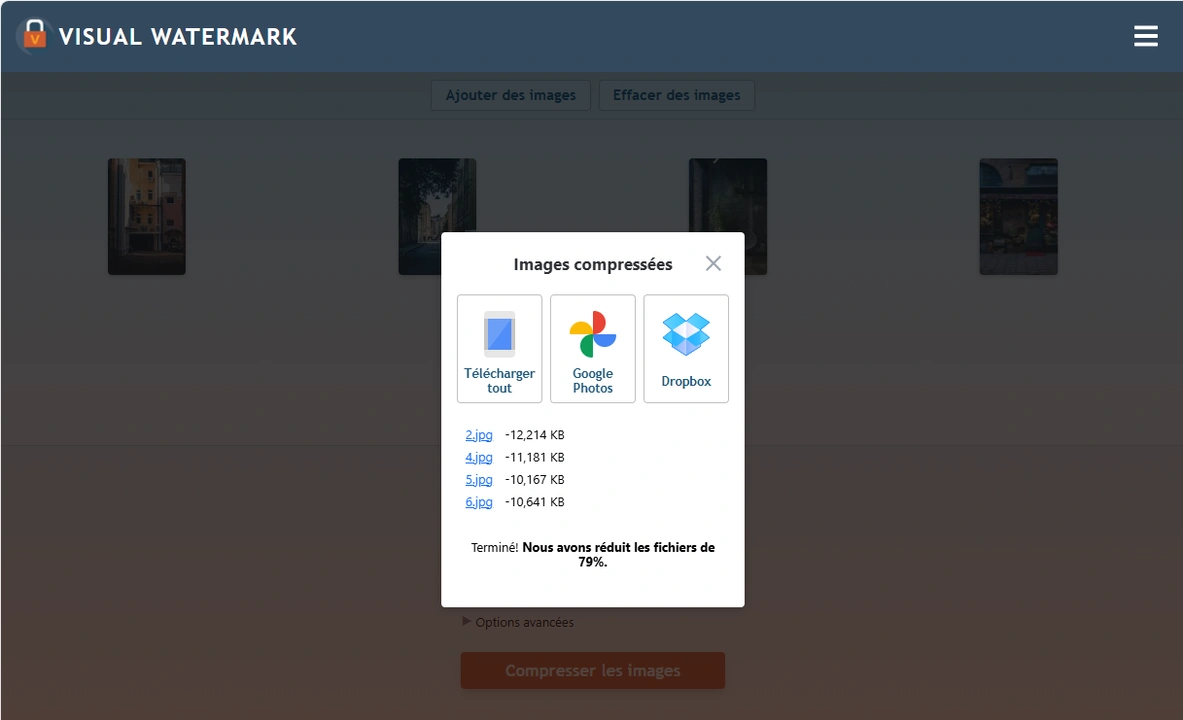Open the 4.jpg file link

(x=478, y=457)
